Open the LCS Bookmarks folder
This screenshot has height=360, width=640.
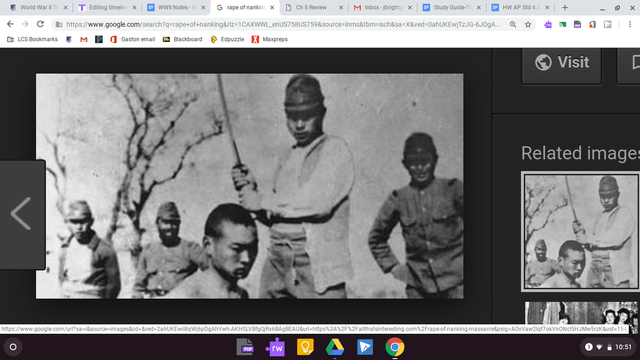click(32, 39)
